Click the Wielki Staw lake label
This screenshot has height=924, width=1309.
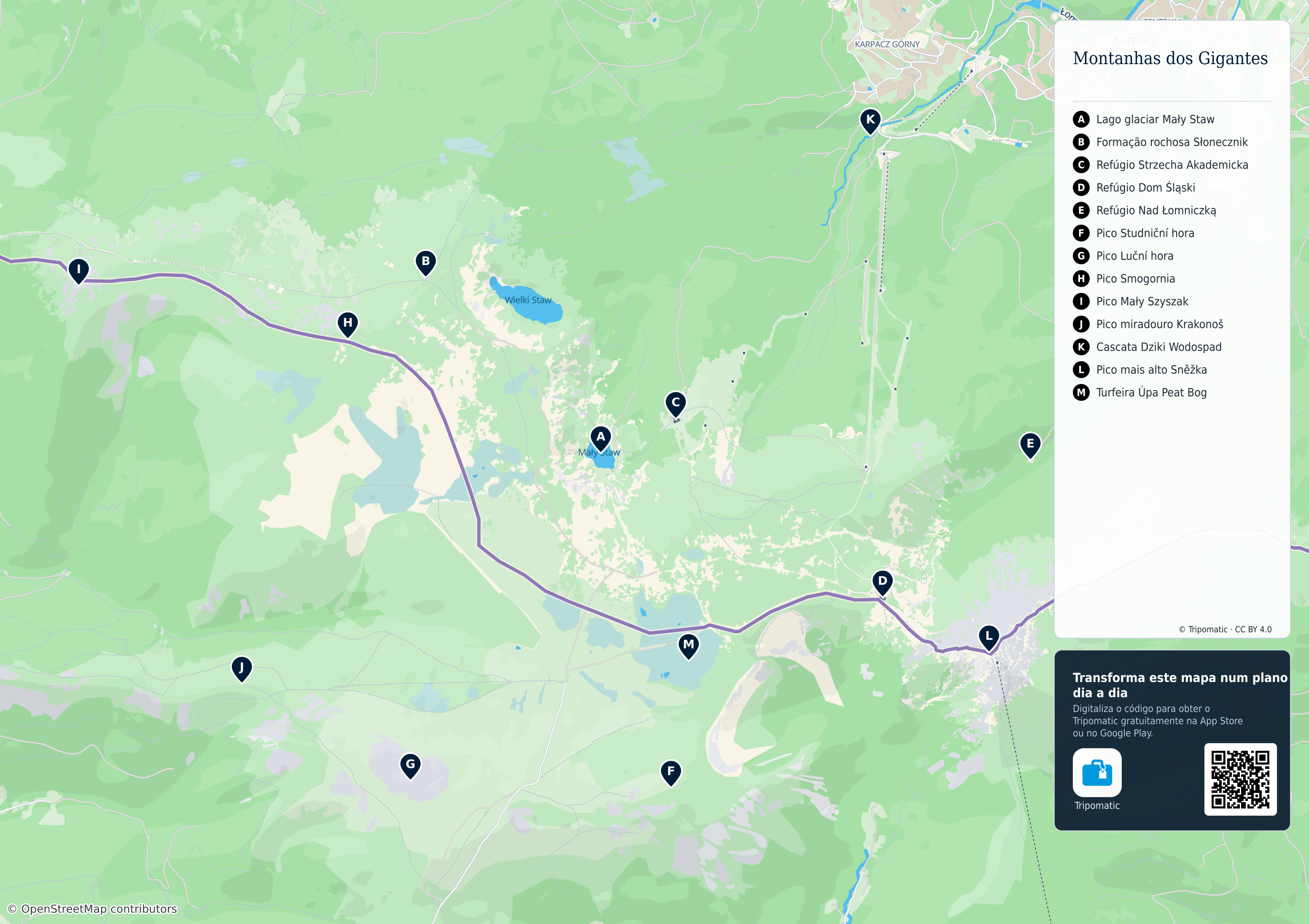[x=528, y=300]
